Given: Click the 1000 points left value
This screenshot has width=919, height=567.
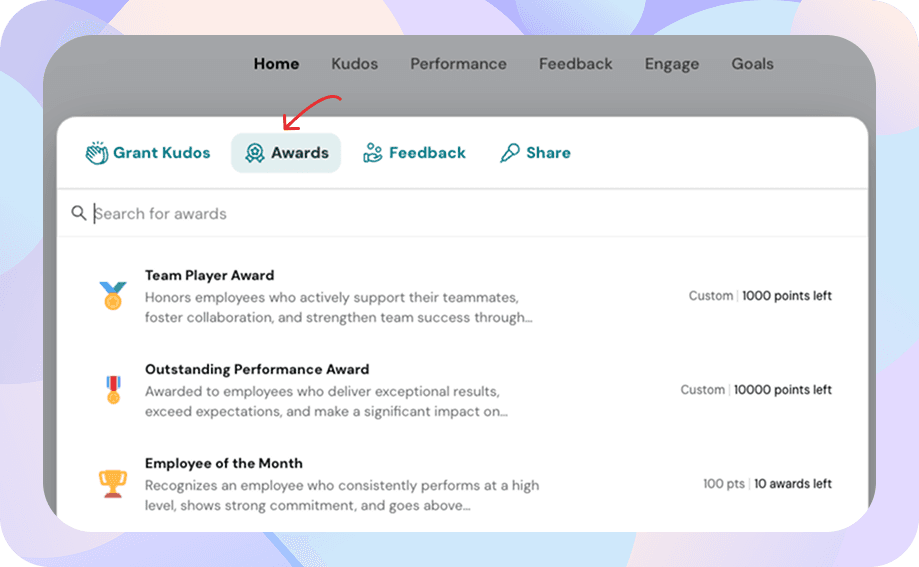Looking at the screenshot, I should (x=787, y=296).
